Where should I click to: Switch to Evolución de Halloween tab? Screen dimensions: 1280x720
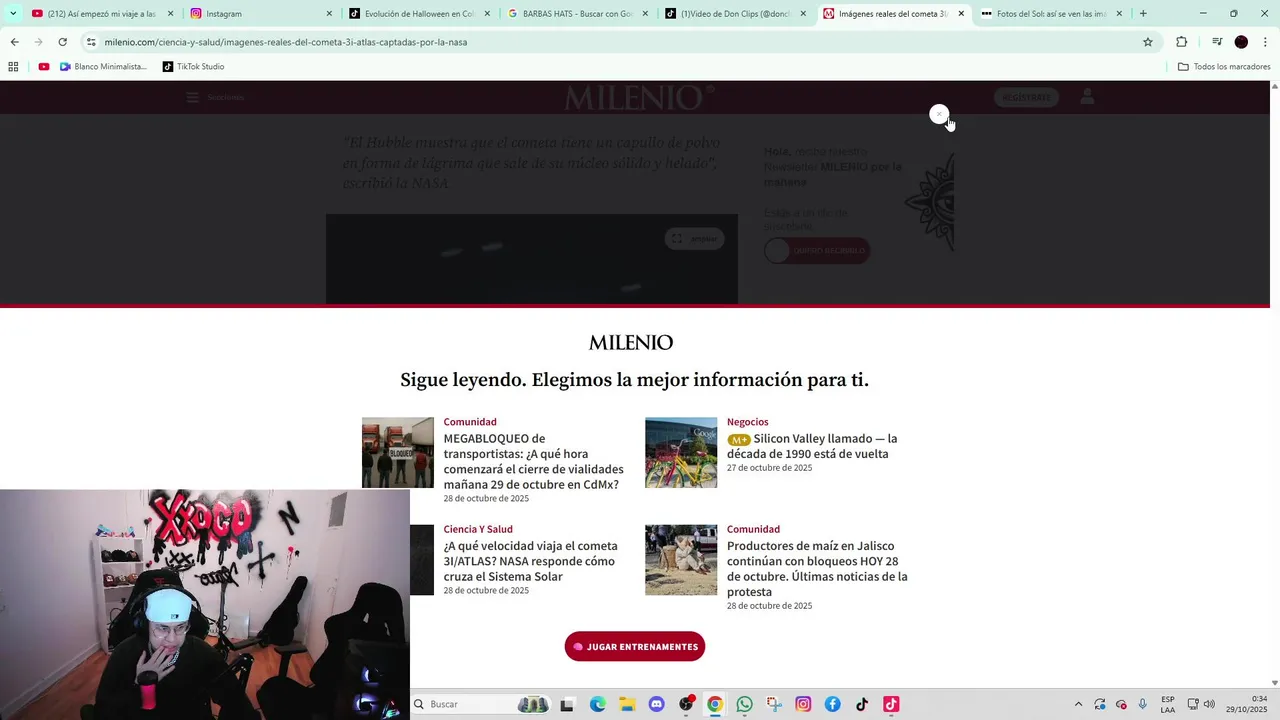(x=418, y=14)
